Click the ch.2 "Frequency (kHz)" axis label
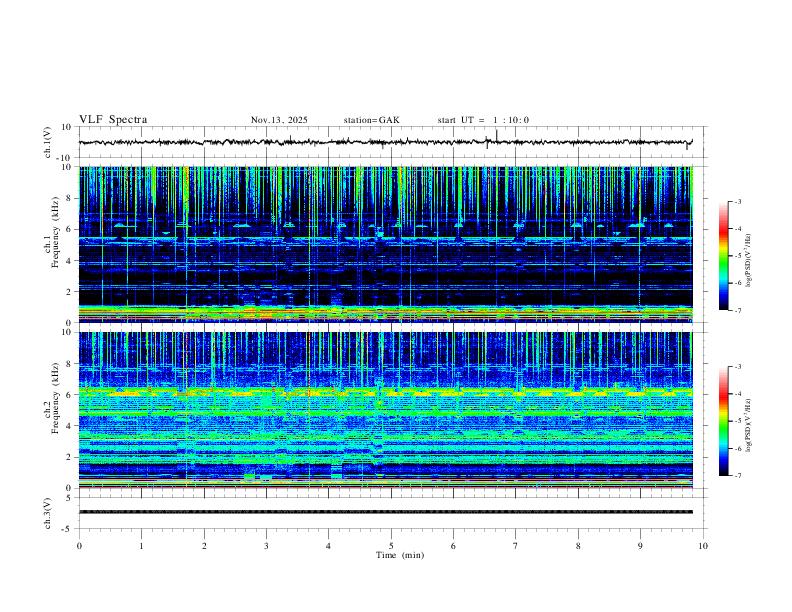 (55, 398)
